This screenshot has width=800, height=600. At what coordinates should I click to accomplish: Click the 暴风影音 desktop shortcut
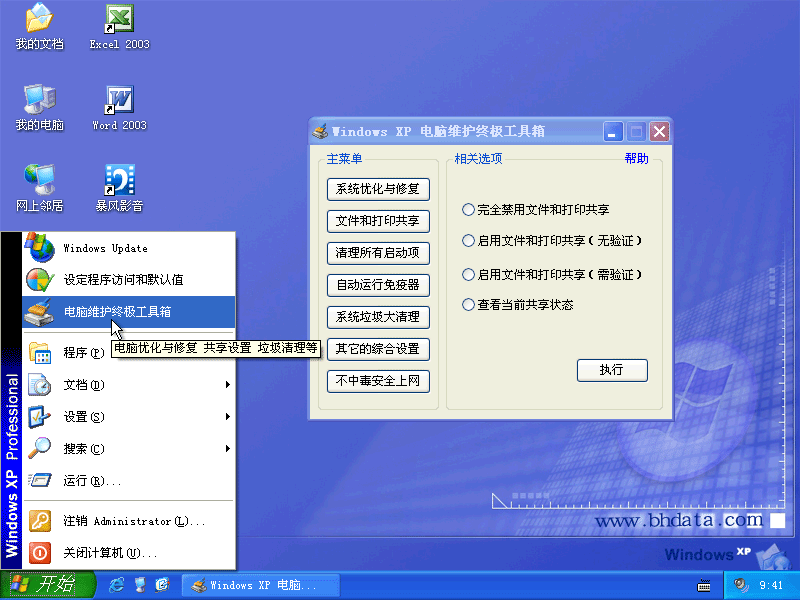click(119, 188)
